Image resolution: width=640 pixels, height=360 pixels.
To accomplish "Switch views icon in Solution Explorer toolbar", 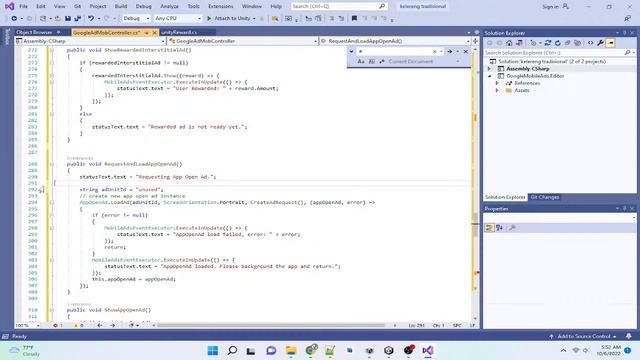I will 519,43.
